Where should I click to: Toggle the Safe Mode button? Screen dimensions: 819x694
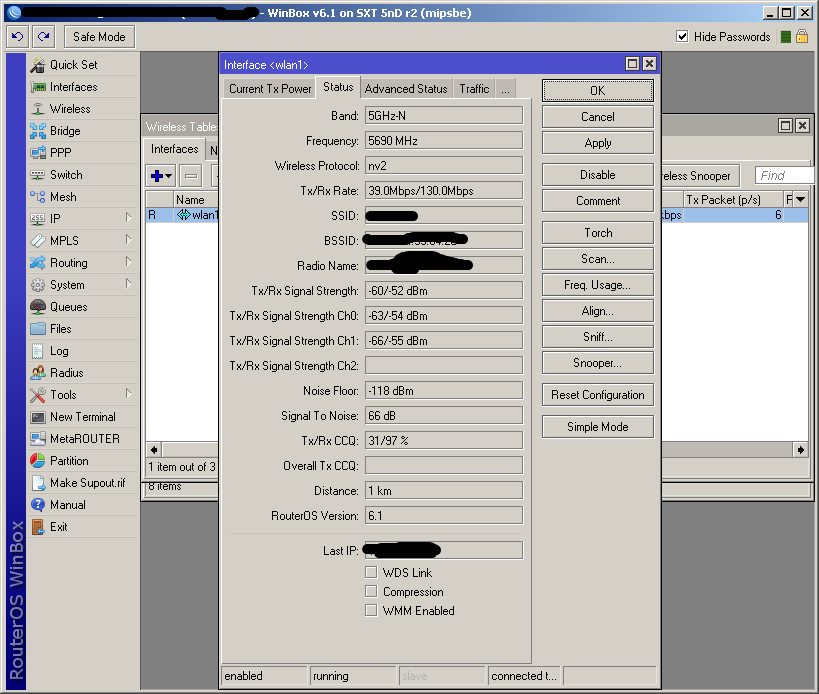99,37
